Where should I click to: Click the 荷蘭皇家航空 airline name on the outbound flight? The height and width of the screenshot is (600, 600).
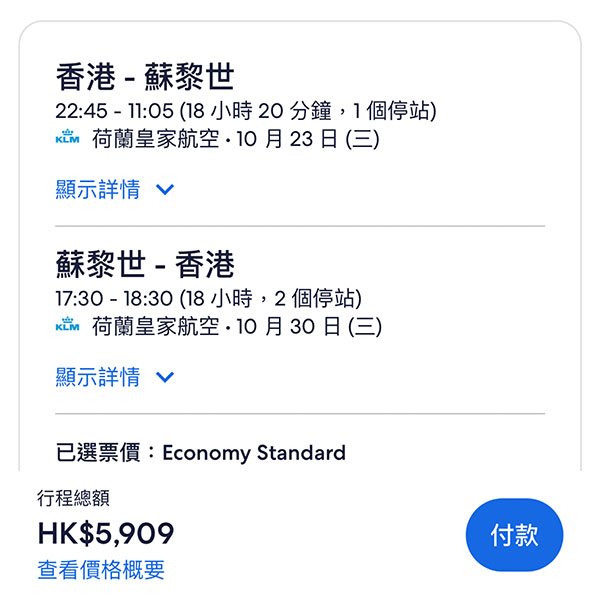click(x=155, y=139)
